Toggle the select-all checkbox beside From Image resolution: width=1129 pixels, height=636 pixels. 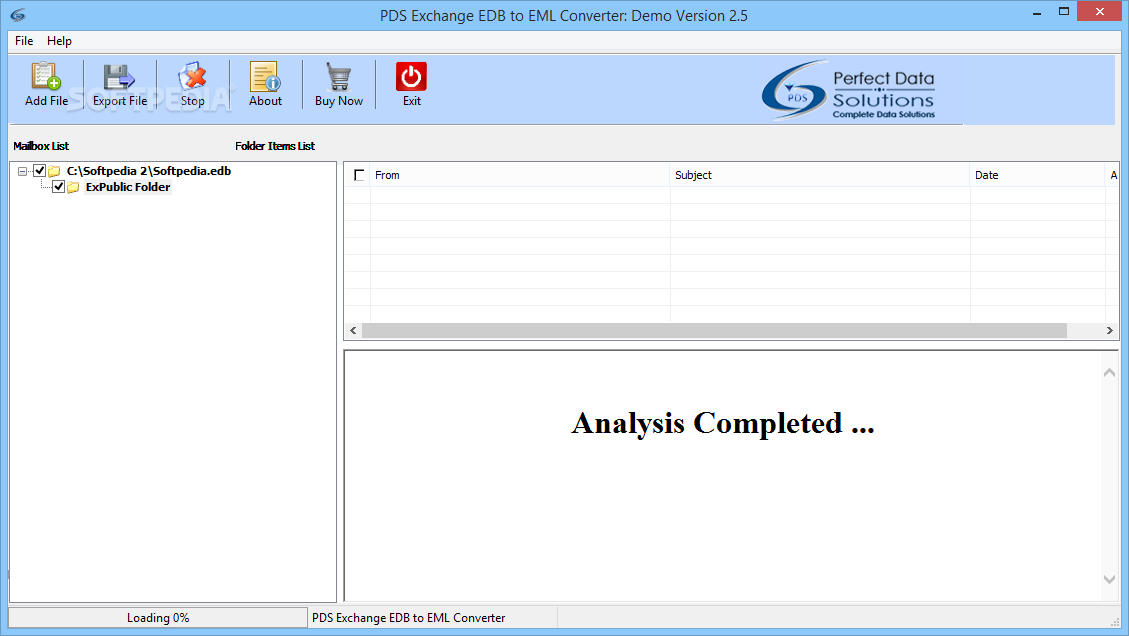pos(359,175)
